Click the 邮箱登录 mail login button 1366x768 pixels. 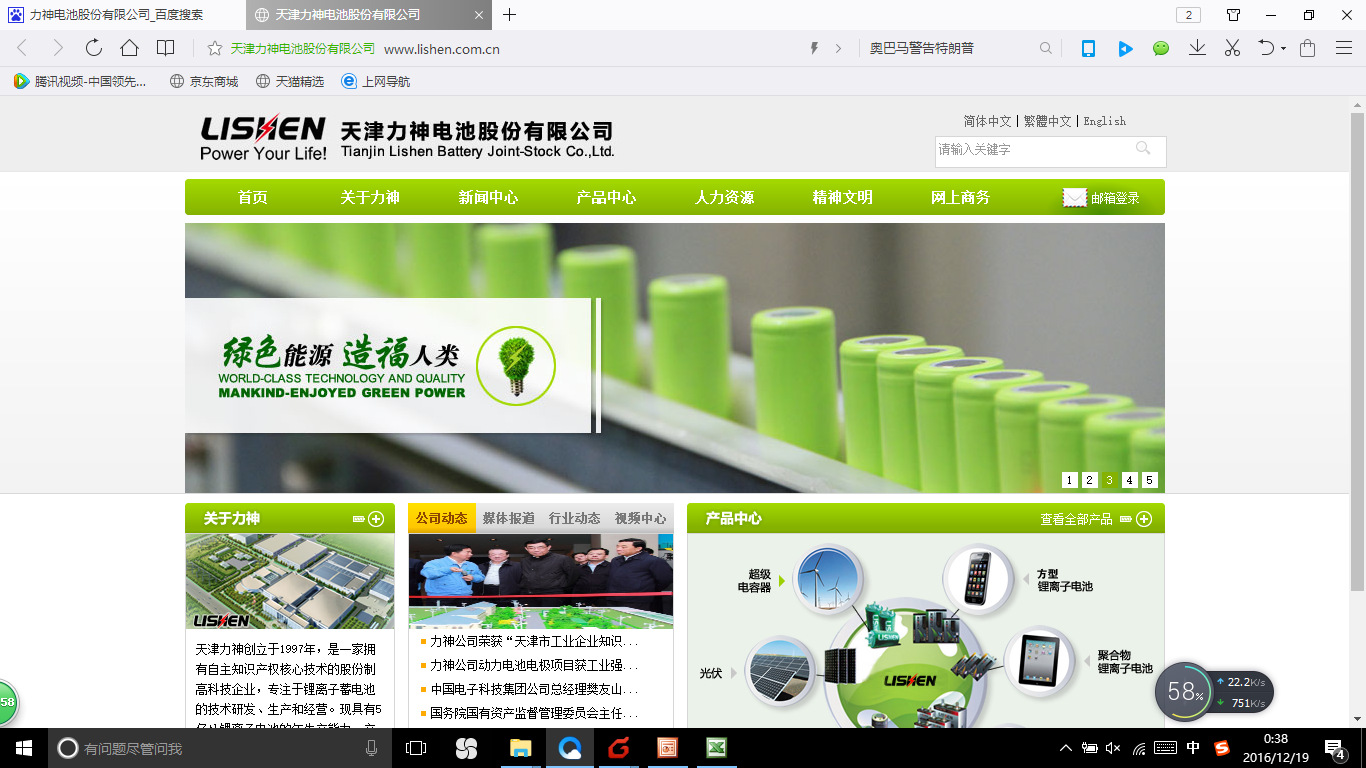coord(1101,198)
